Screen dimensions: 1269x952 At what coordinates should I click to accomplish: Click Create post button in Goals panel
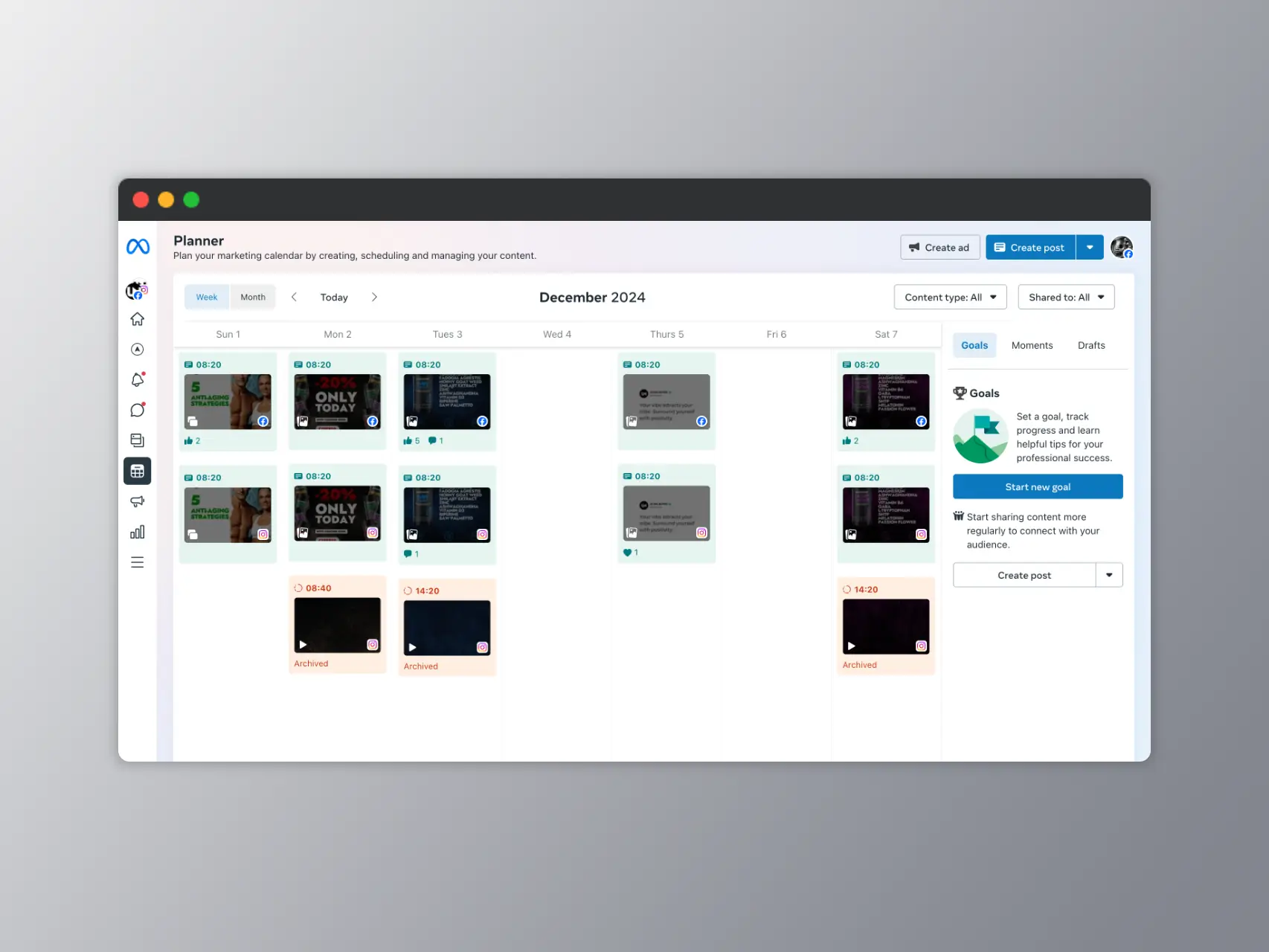[x=1024, y=575]
